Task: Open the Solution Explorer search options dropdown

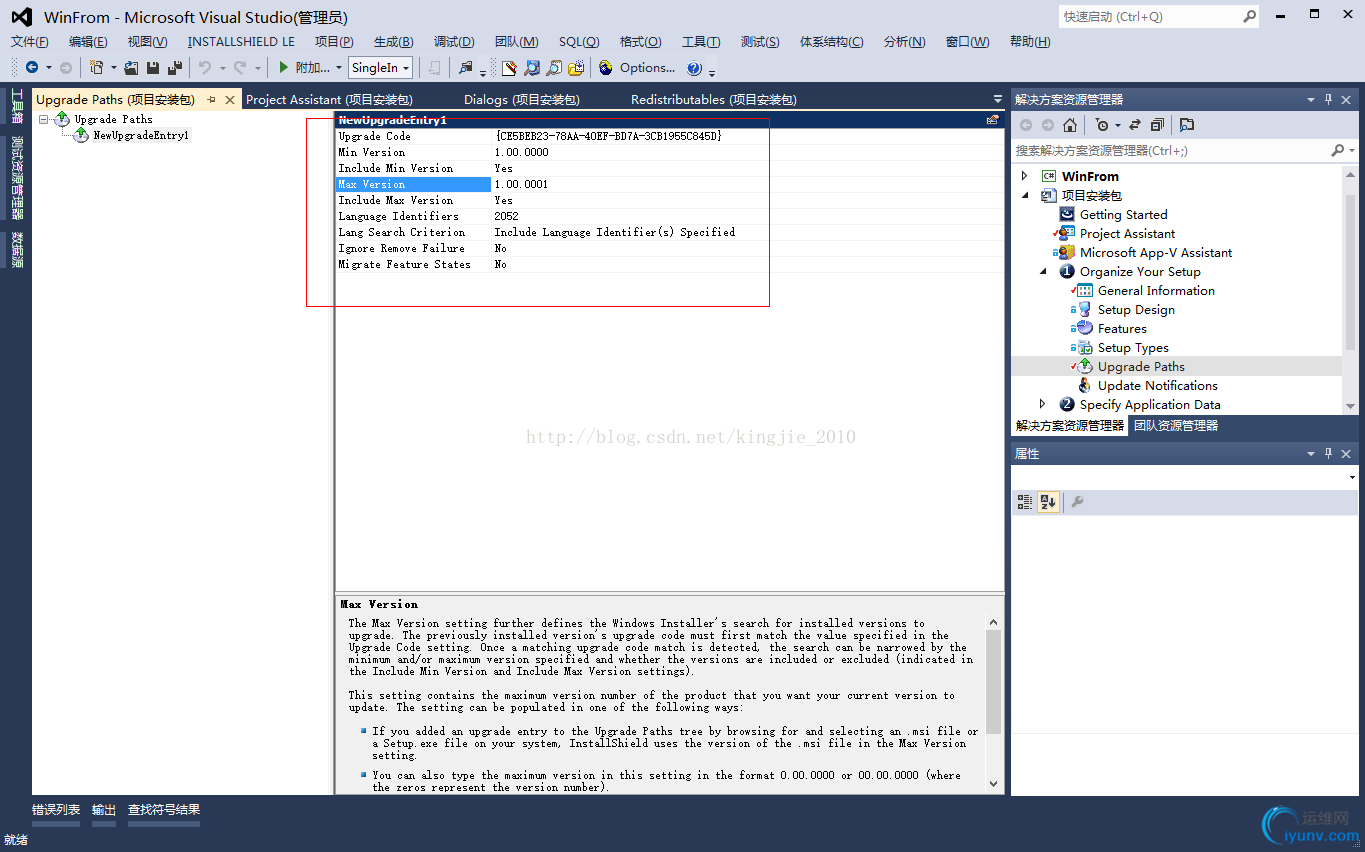Action: [1352, 150]
